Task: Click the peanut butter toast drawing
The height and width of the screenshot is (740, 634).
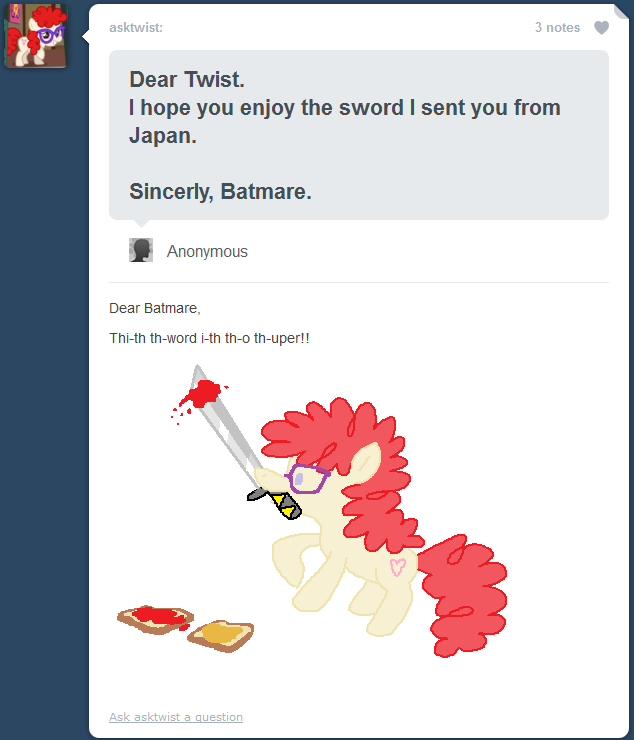Action: 220,636
